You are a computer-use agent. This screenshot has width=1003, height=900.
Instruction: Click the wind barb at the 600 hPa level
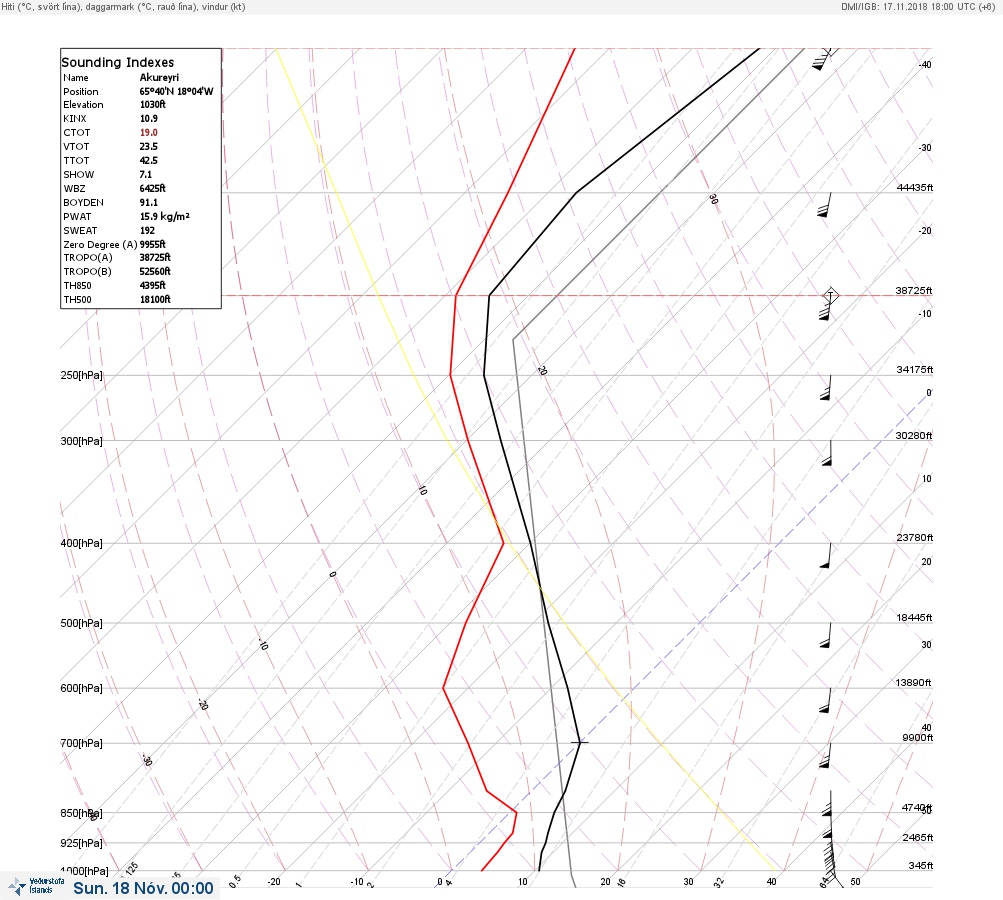point(825,700)
